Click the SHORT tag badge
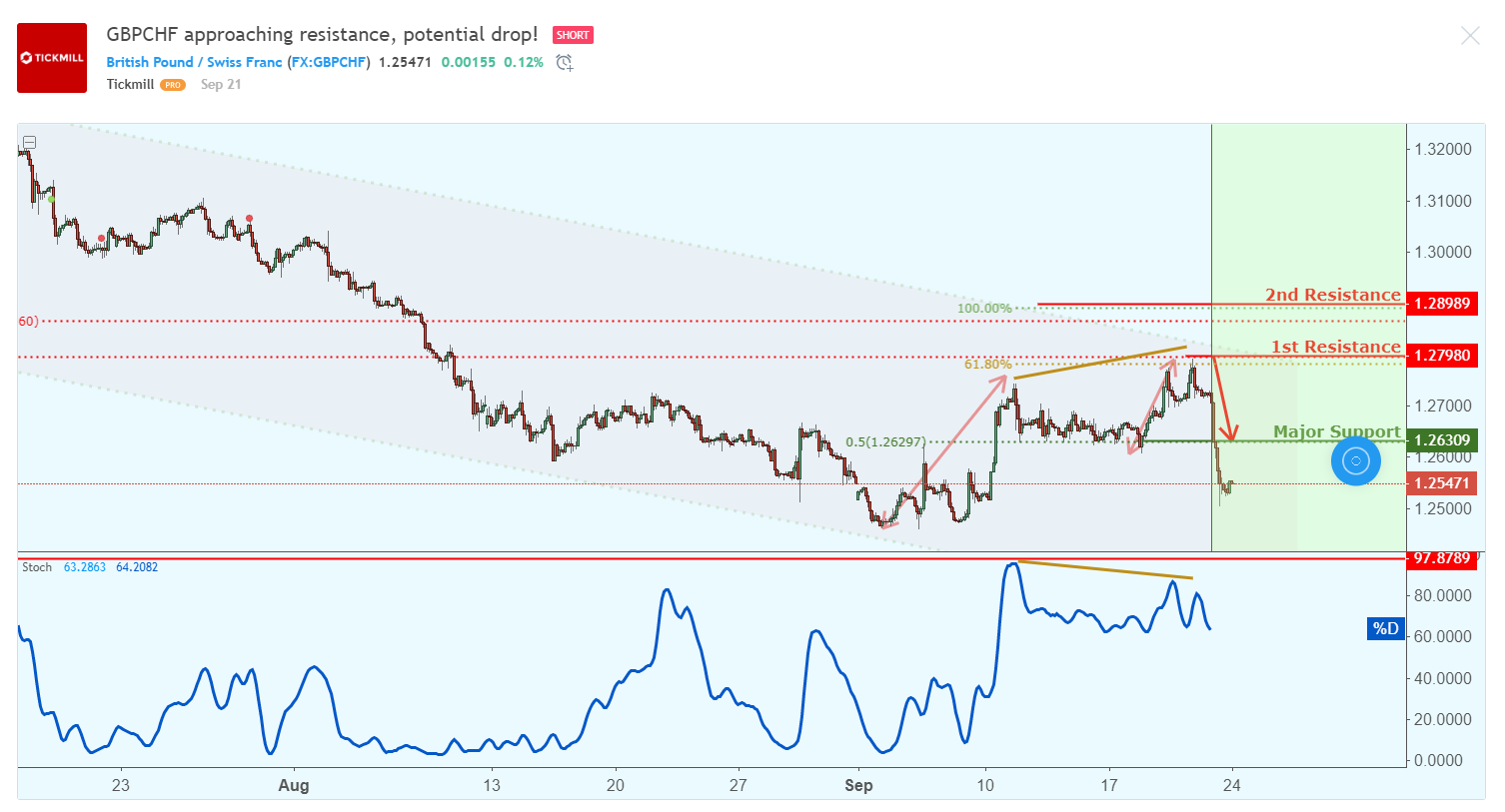 pyautogui.click(x=573, y=35)
